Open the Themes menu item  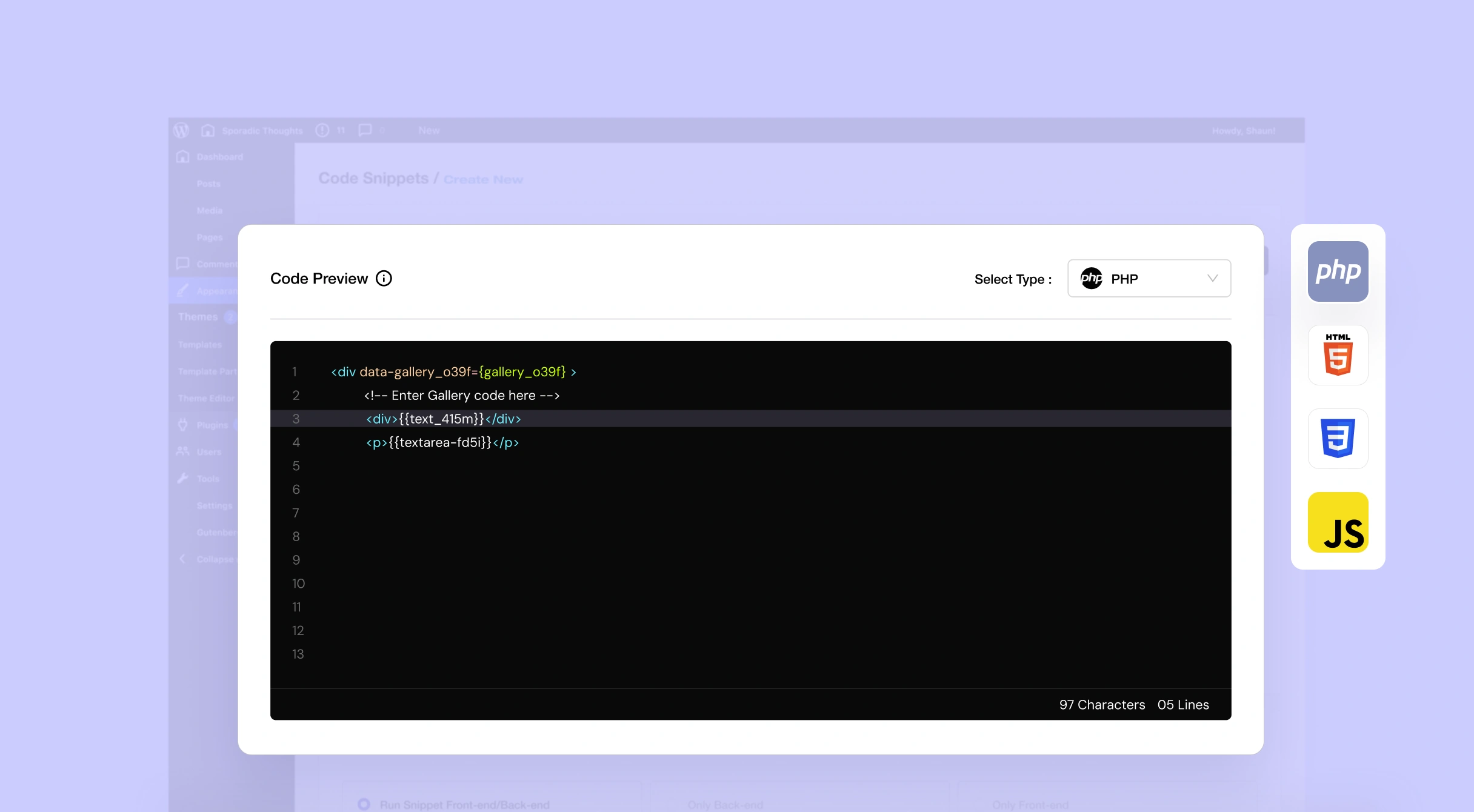(x=197, y=316)
